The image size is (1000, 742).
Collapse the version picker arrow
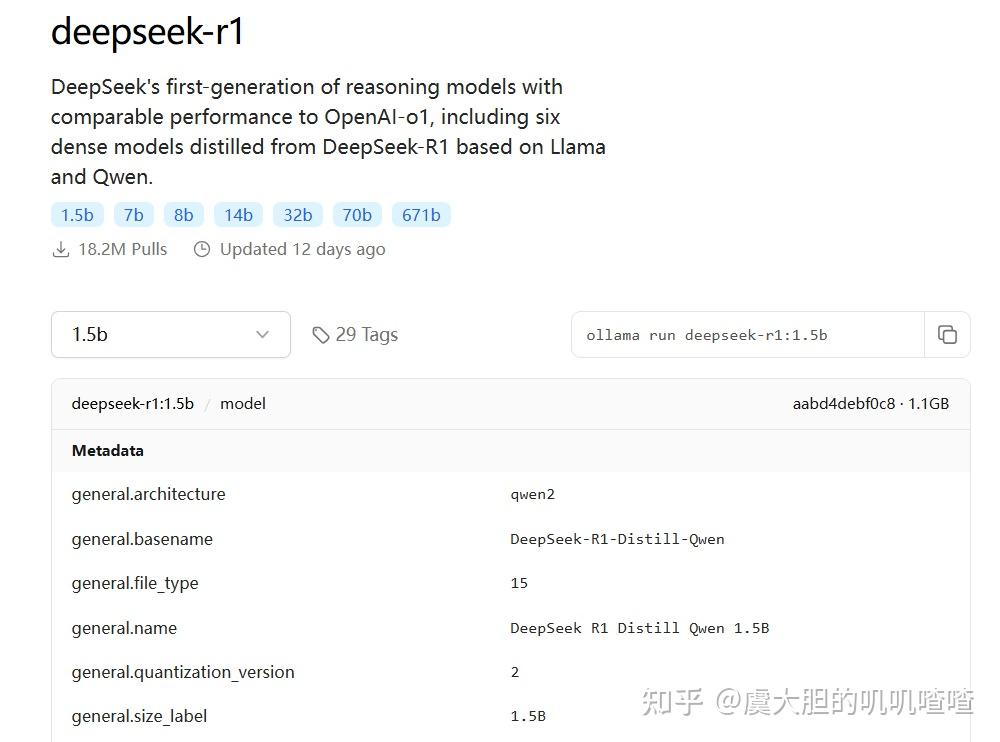tap(262, 334)
